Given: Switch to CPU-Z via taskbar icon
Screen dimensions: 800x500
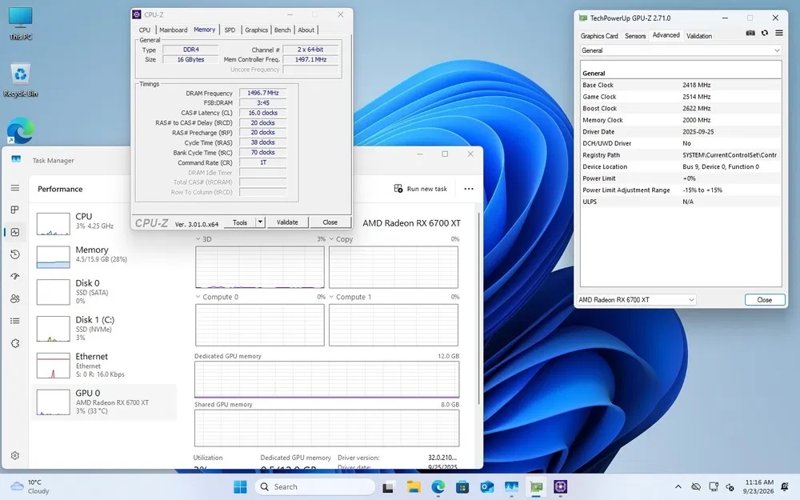Looking at the screenshot, I should click(561, 487).
